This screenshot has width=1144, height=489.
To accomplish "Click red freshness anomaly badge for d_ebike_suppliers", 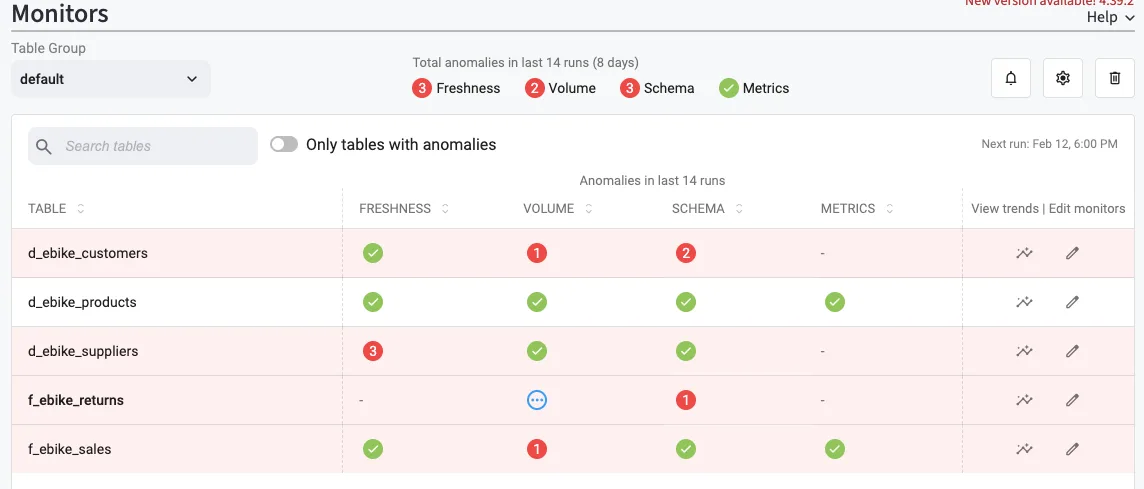I will (x=373, y=351).
